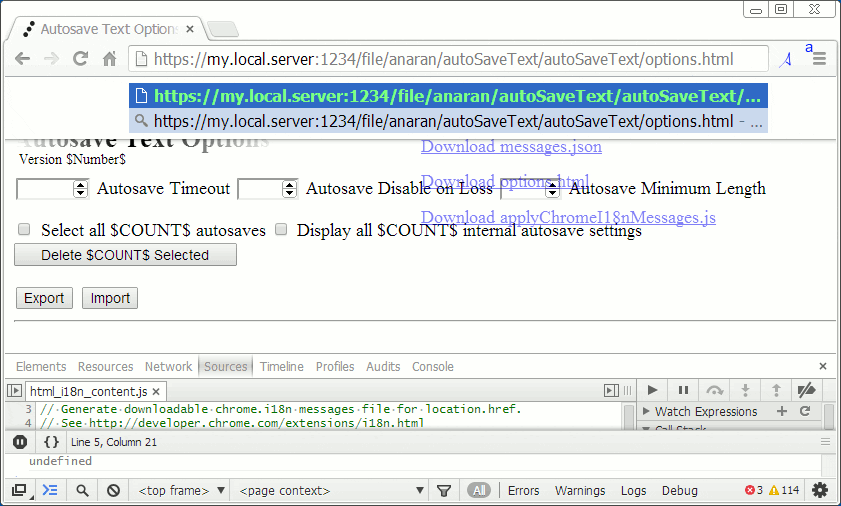Check Select all $COUNT$ autosaves
The image size is (841, 506).
25,229
